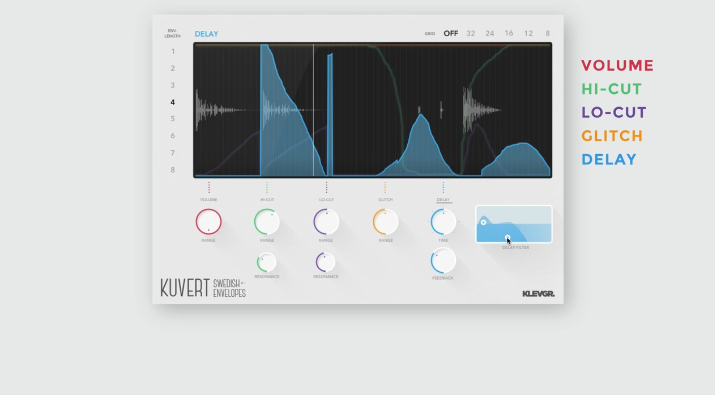
Task: Click the green Hi-Cut Range knob
Action: click(x=267, y=222)
